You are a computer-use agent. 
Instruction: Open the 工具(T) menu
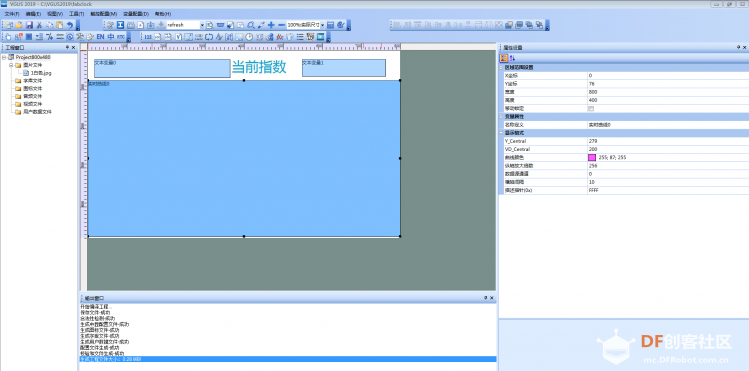click(76, 14)
